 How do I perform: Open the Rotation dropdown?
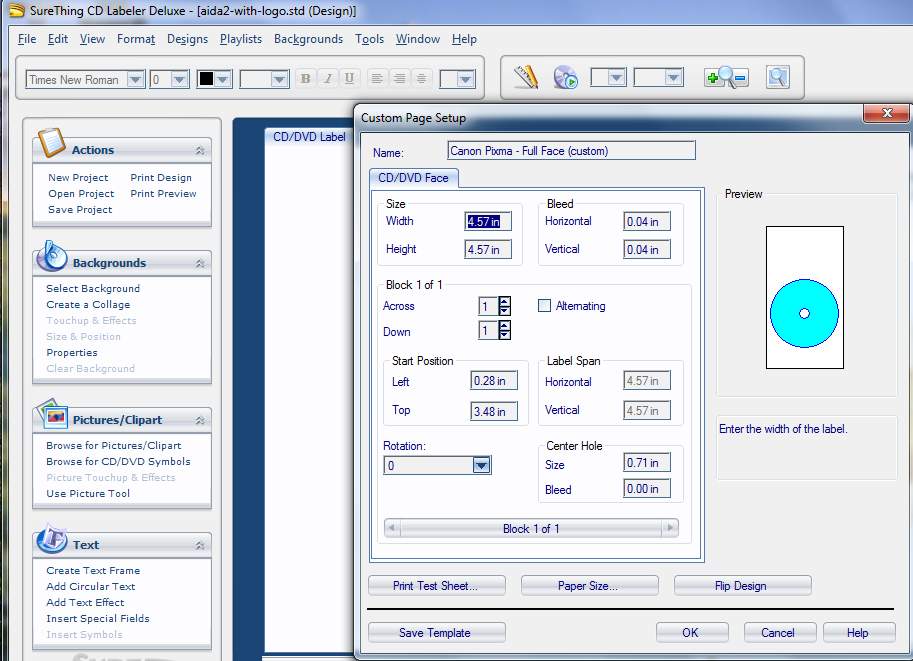coord(481,466)
